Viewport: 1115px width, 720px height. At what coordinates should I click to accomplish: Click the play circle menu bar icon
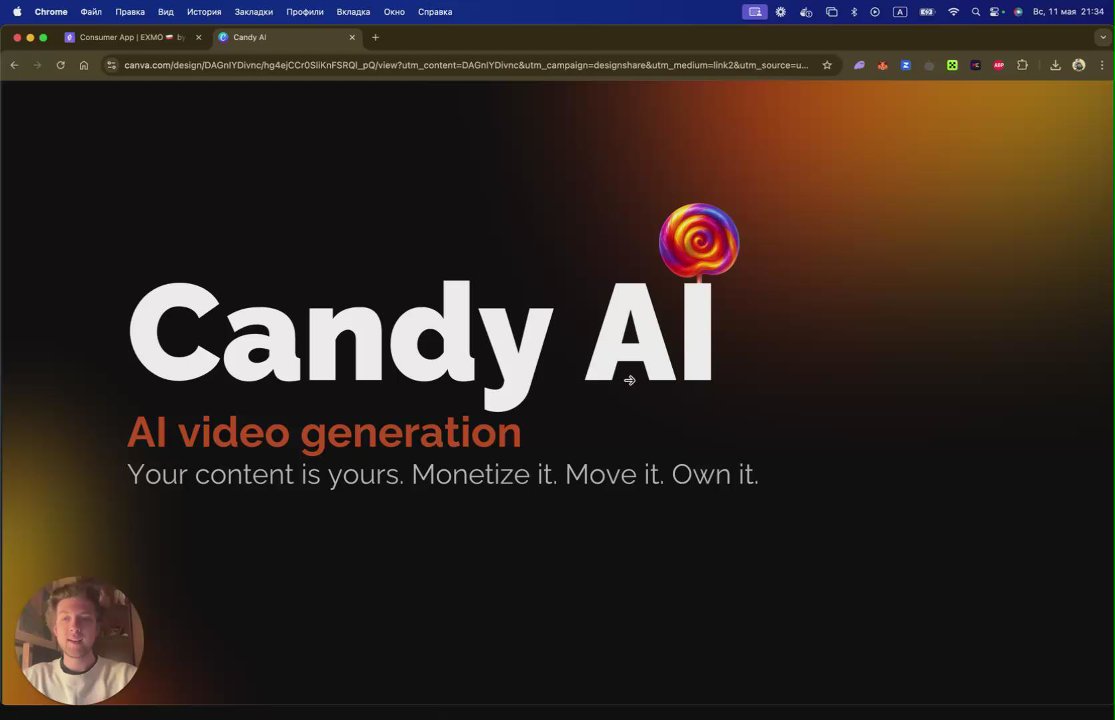point(875,11)
